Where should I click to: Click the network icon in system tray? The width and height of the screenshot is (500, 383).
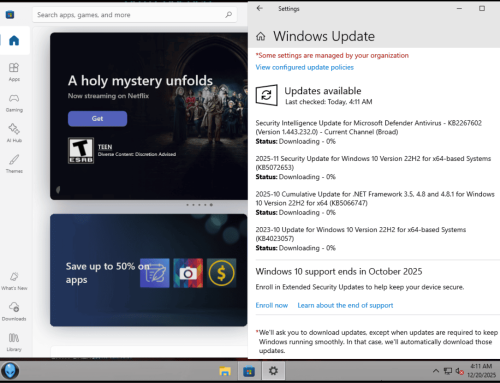click(x=448, y=371)
